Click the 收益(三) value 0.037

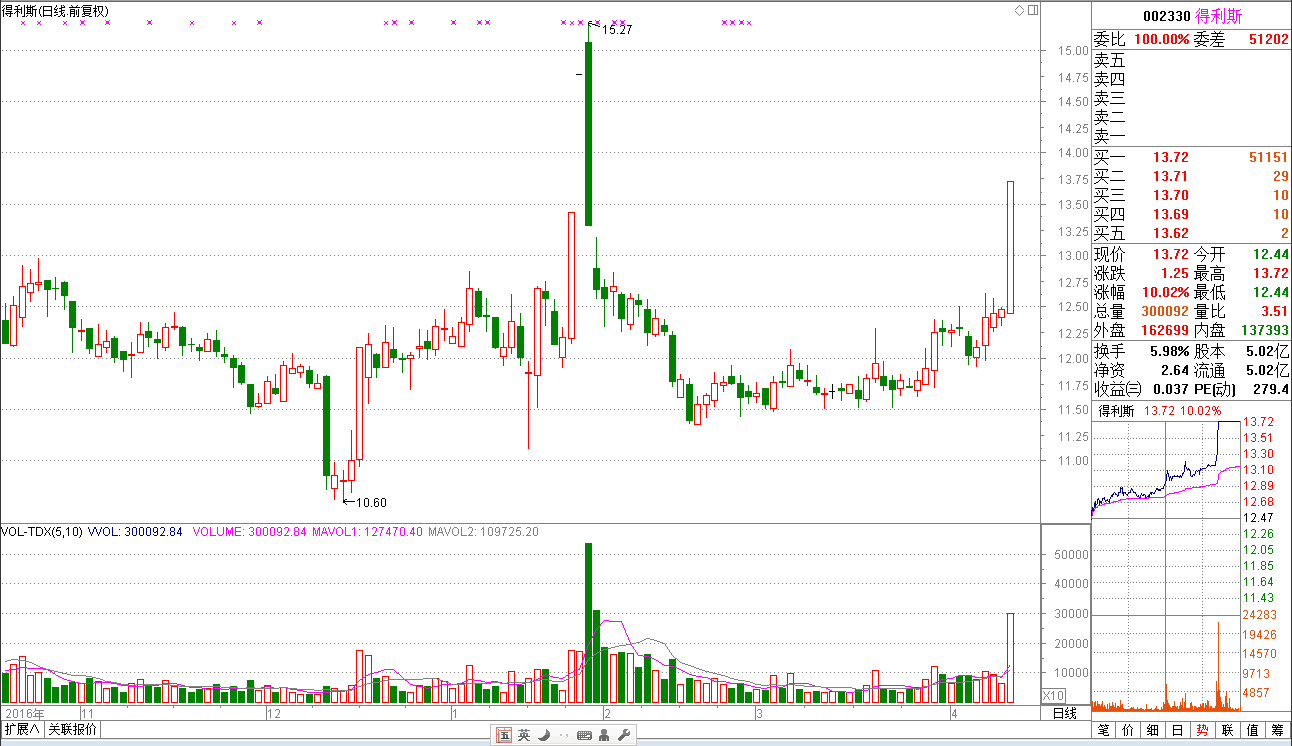click(x=1172, y=389)
